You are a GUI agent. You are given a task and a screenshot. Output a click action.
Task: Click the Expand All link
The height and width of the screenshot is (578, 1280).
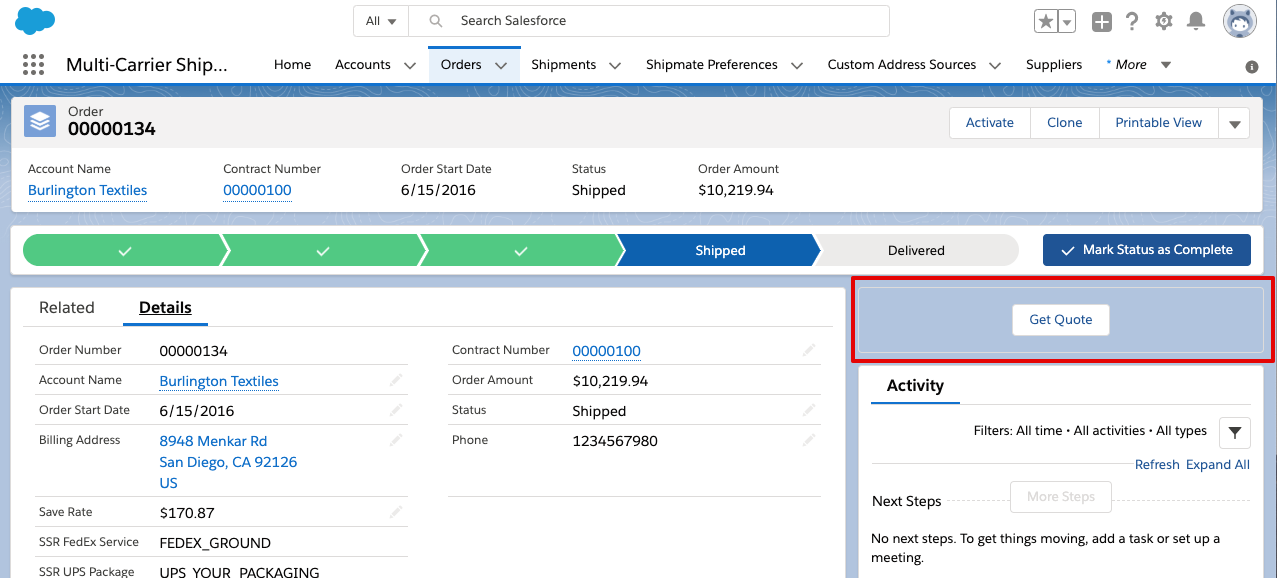pos(1218,464)
